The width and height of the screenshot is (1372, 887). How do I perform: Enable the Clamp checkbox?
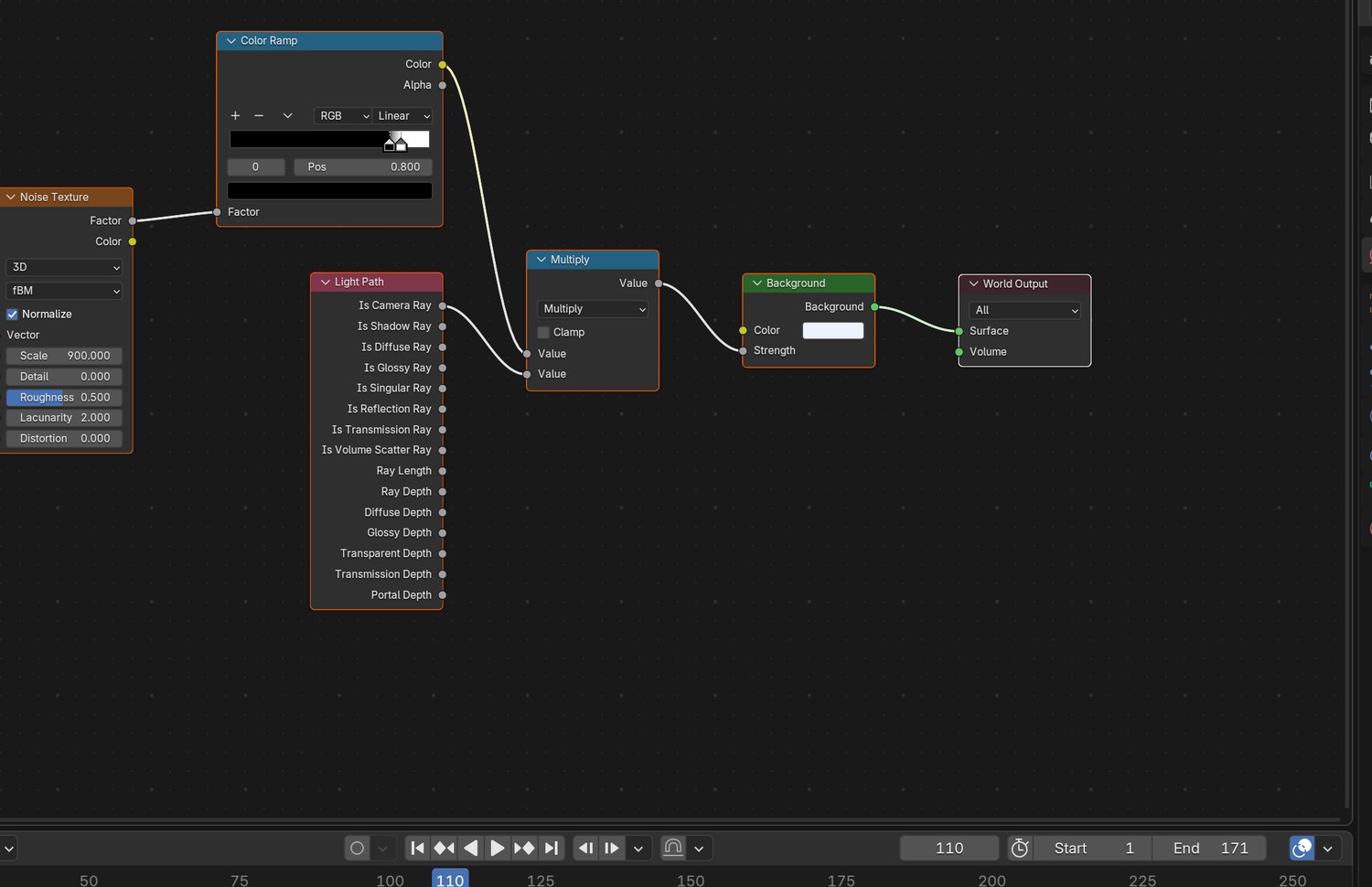pos(543,332)
